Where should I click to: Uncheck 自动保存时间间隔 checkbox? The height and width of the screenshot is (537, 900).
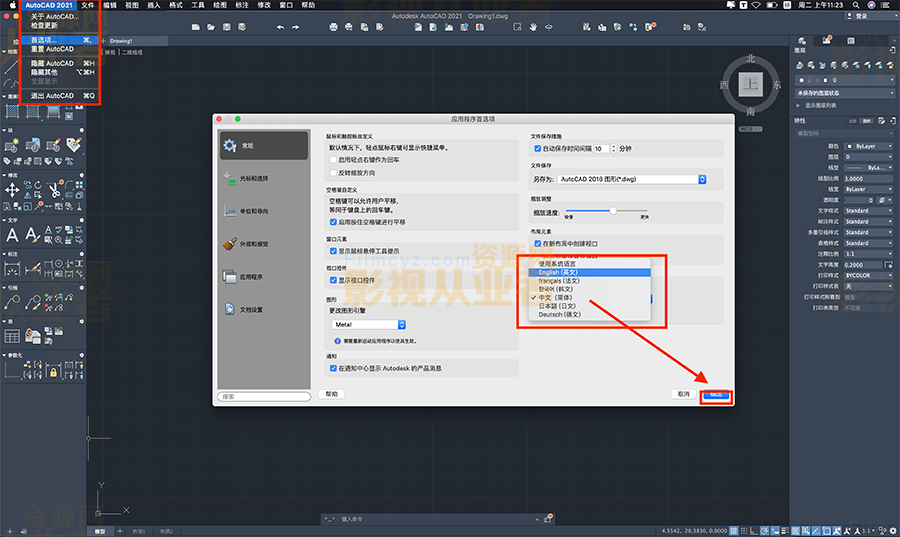tap(538, 149)
